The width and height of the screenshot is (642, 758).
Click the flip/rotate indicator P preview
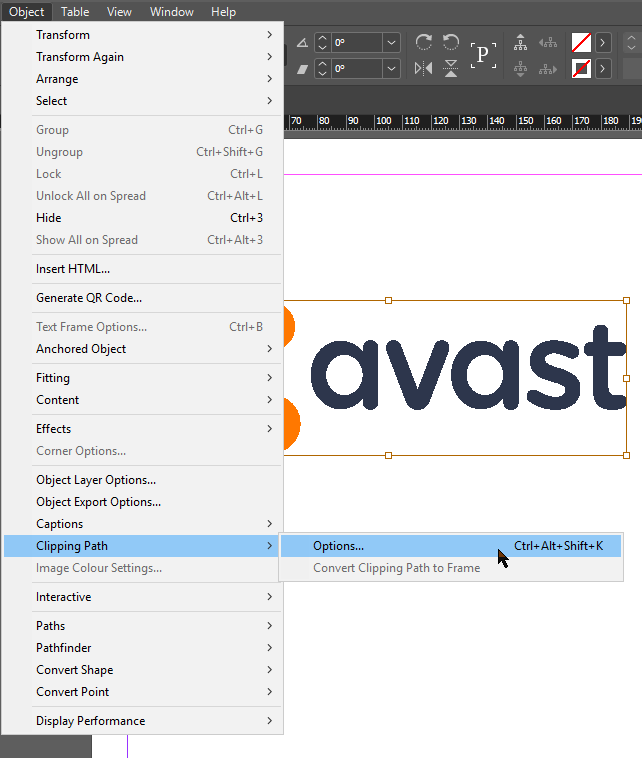click(483, 55)
